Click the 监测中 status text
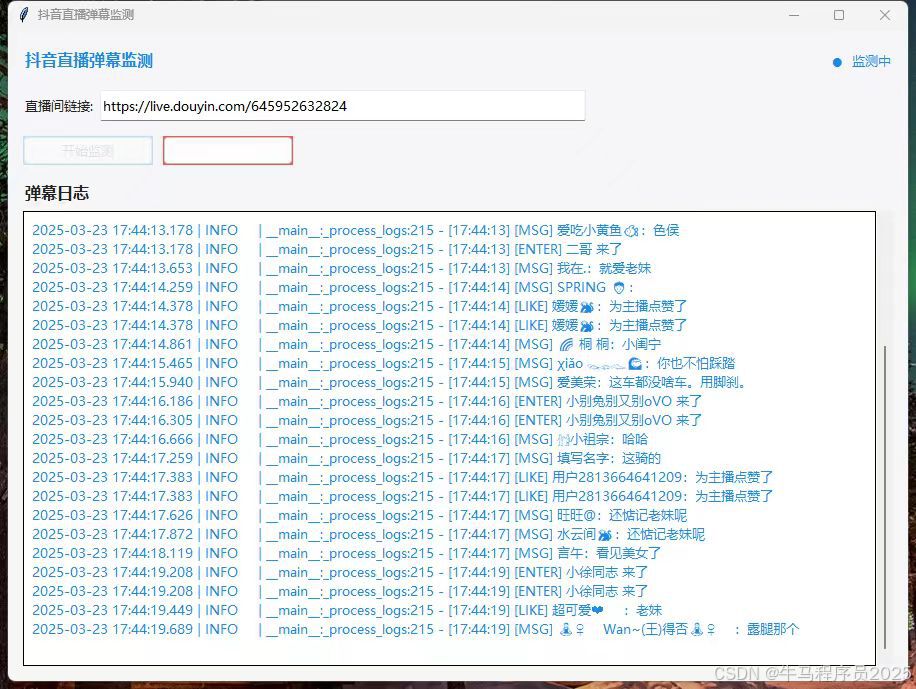This screenshot has height=689, width=916. [871, 61]
